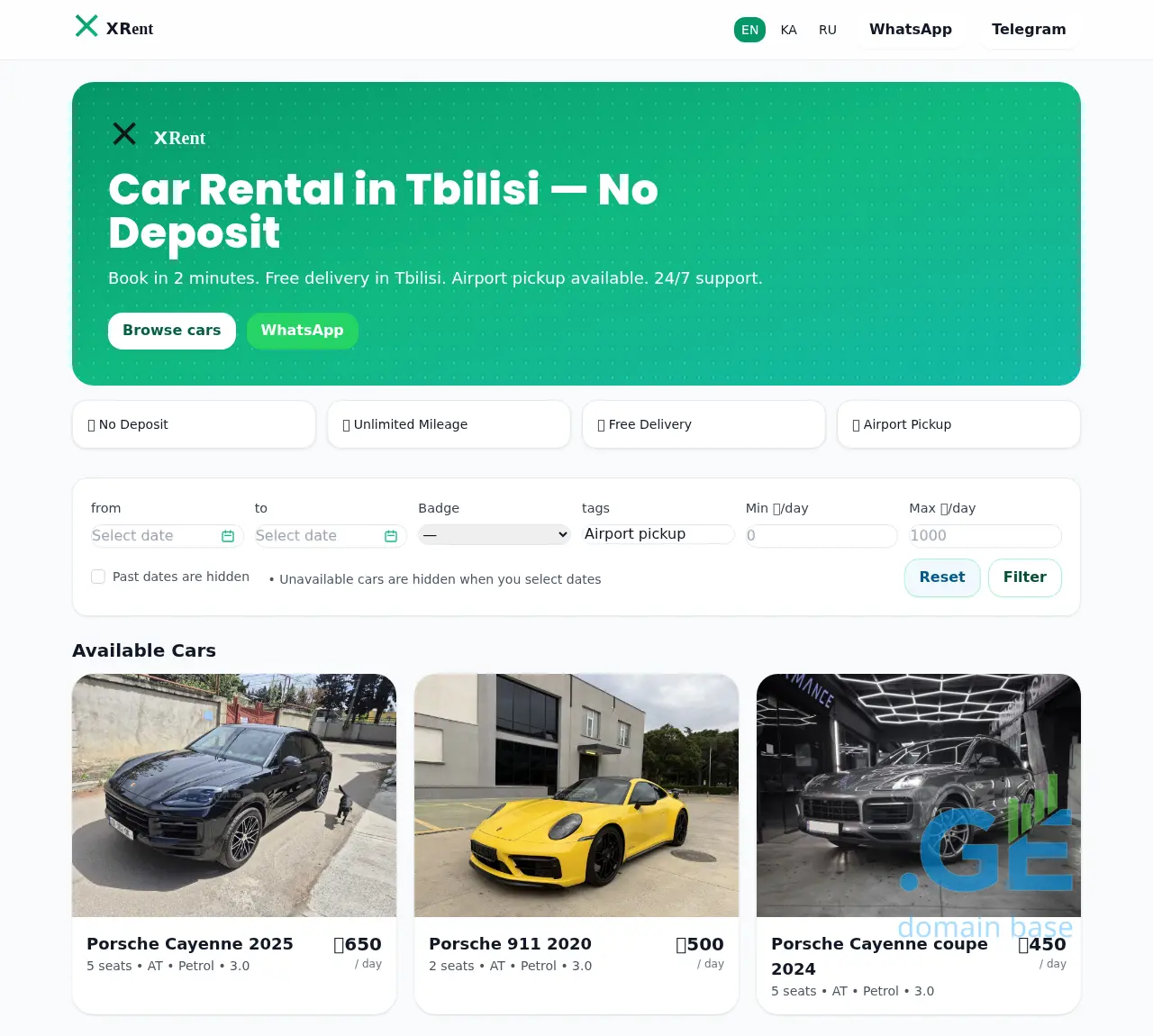This screenshot has height=1036, width=1153.
Task: Click the No Deposit feature icon
Action: (x=91, y=425)
